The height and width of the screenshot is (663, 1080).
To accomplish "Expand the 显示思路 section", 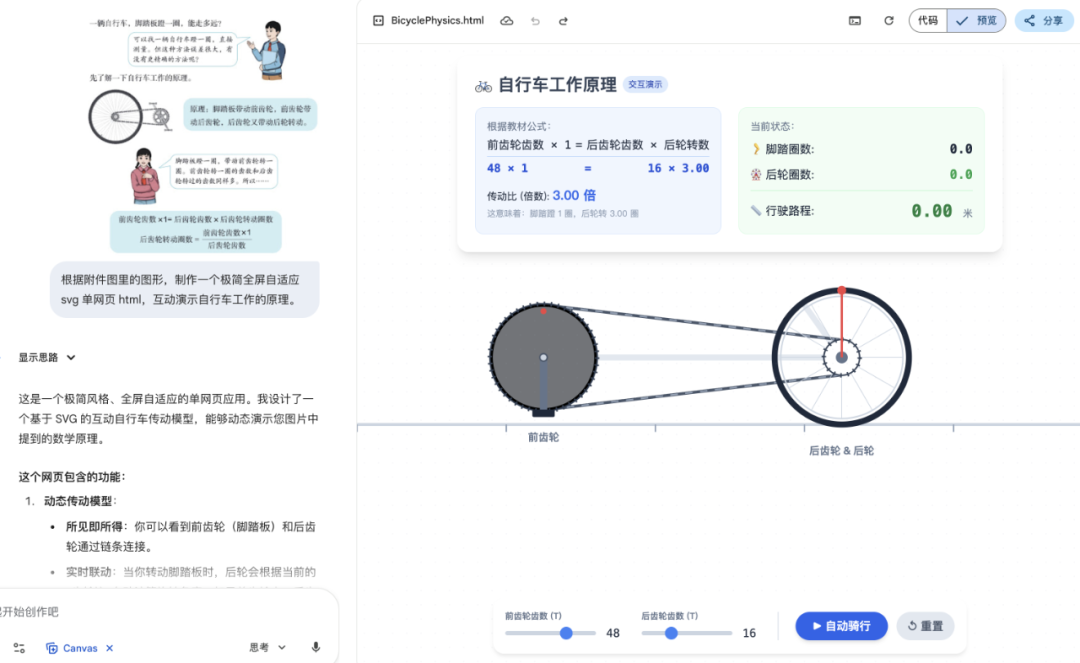I will point(38,357).
